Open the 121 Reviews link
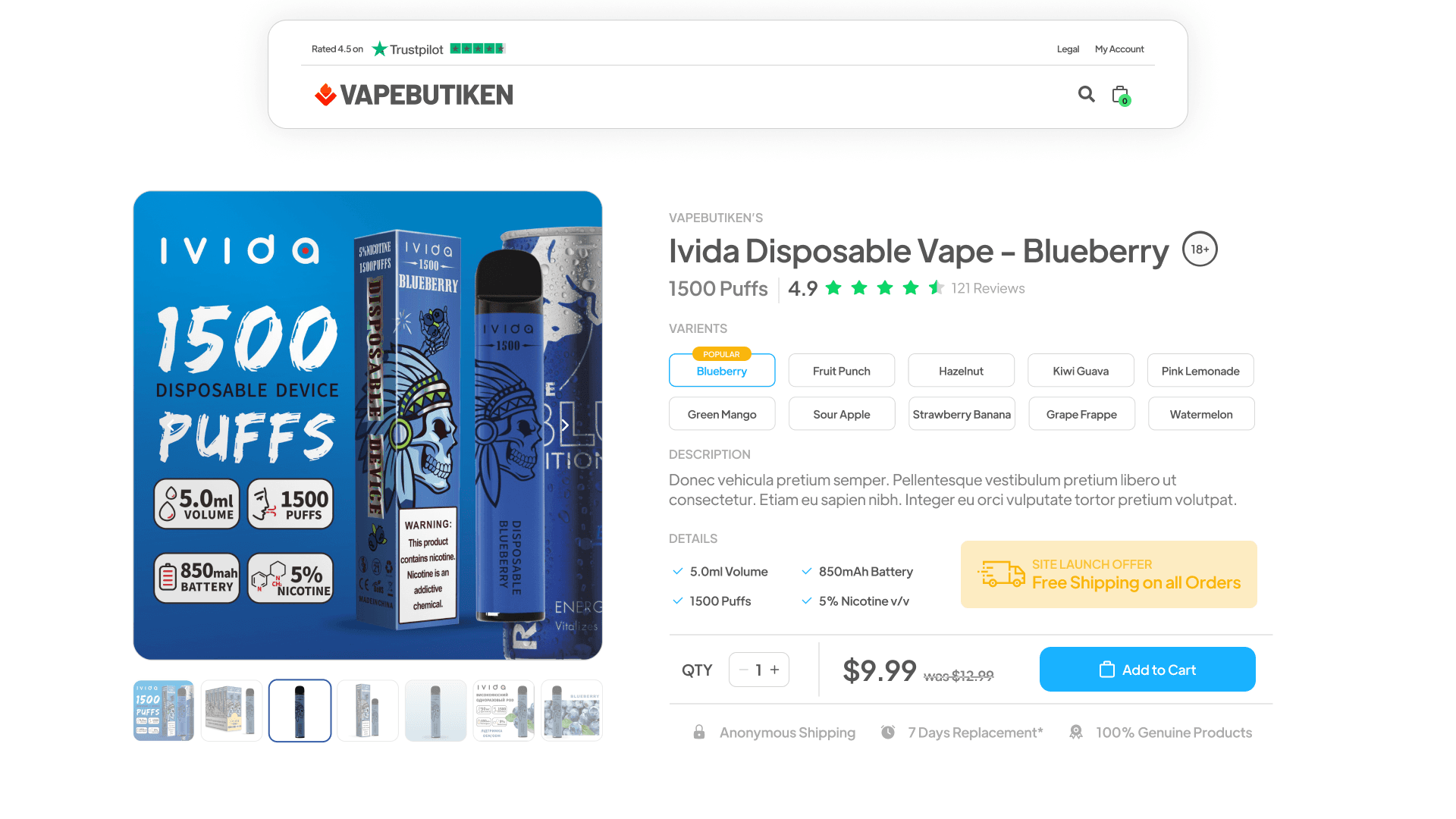 pyautogui.click(x=988, y=288)
